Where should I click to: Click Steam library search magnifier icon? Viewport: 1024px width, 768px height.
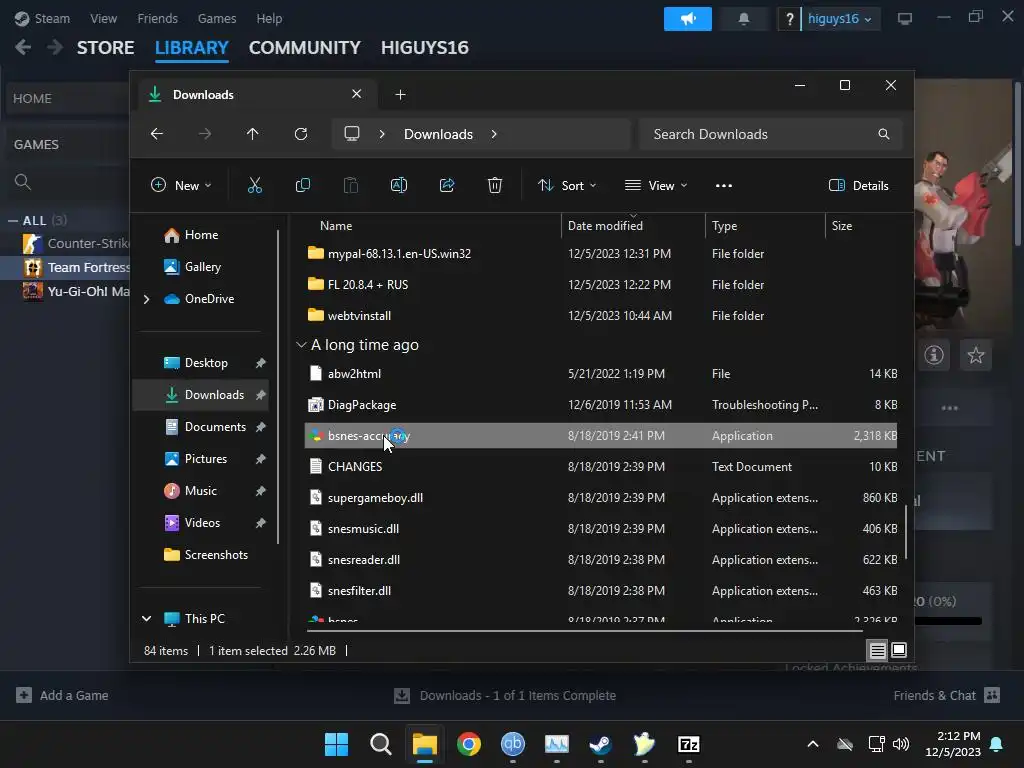pos(23,182)
